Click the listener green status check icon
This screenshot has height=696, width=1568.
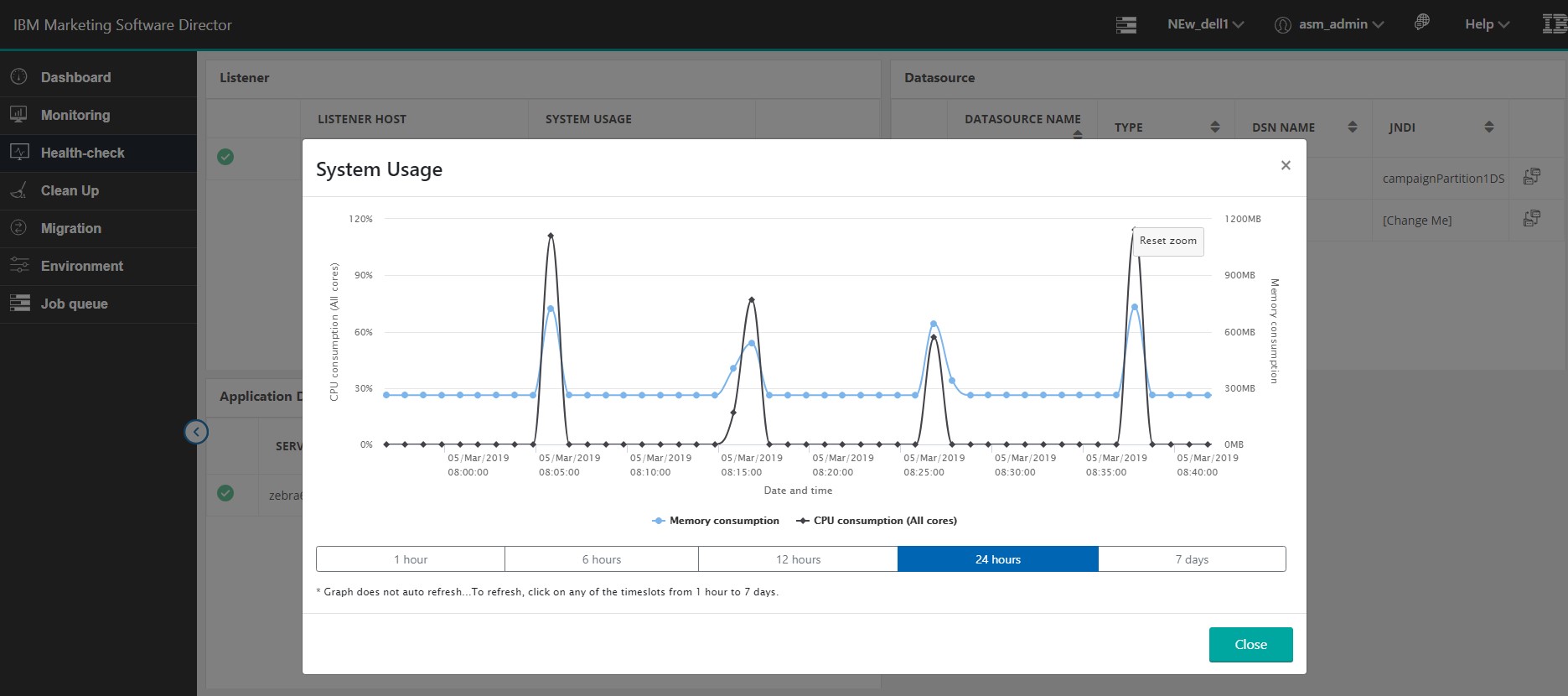tap(225, 157)
